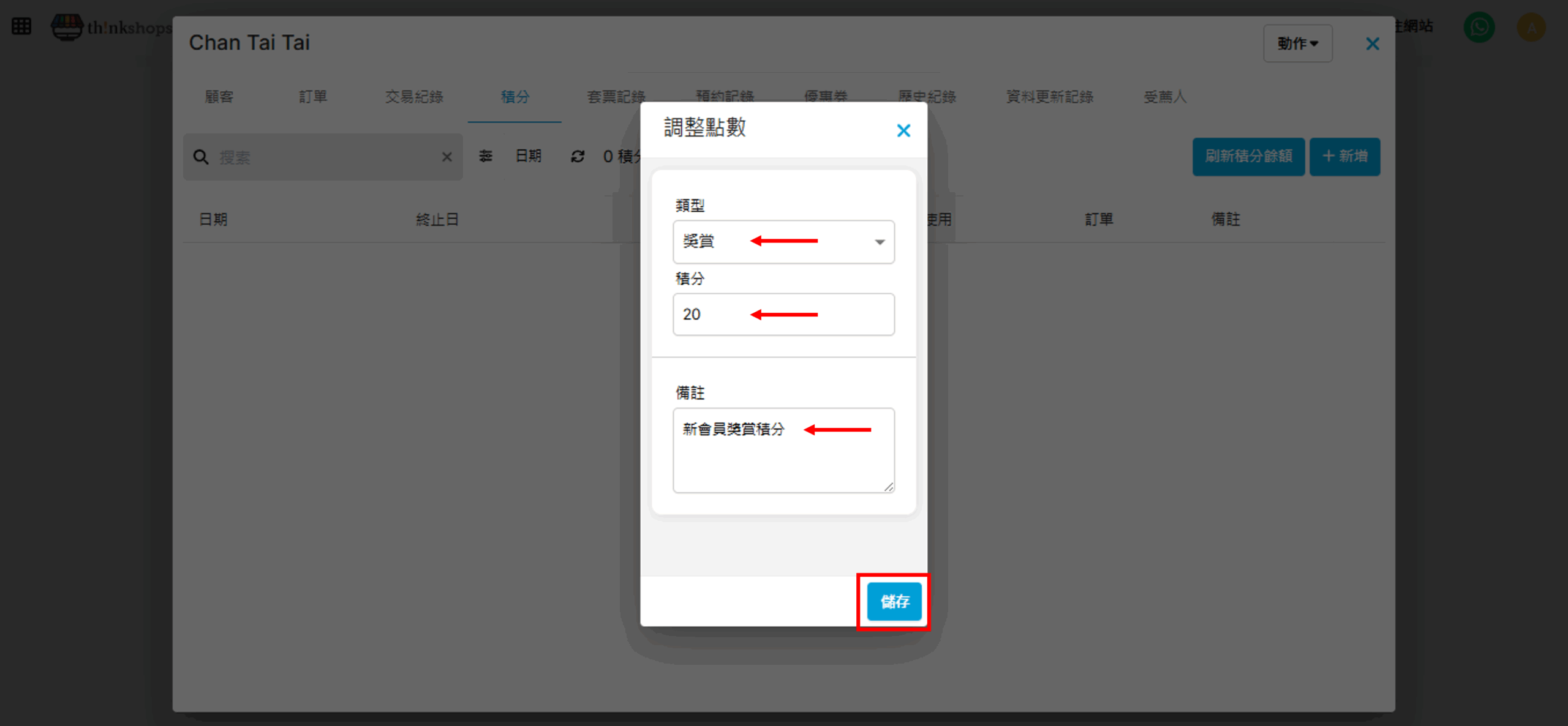This screenshot has width=1568, height=726.
Task: Click the 儲存 save button
Action: pyautogui.click(x=894, y=602)
